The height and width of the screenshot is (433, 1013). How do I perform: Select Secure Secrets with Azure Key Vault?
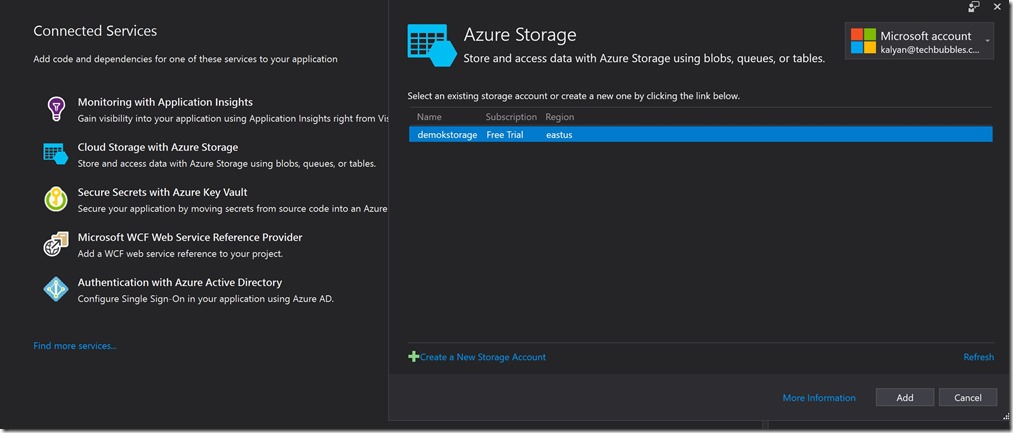(162, 192)
